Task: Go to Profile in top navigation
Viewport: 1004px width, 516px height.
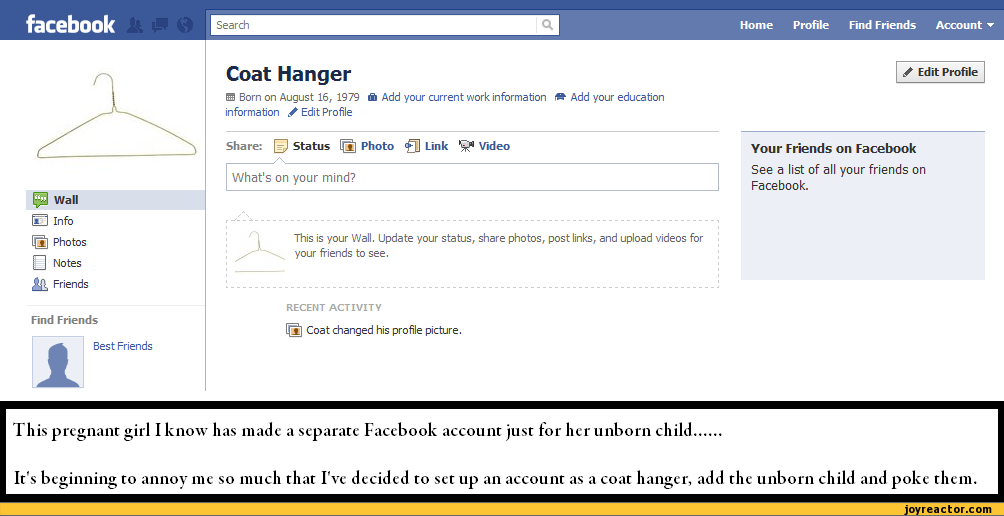Action: [x=811, y=25]
